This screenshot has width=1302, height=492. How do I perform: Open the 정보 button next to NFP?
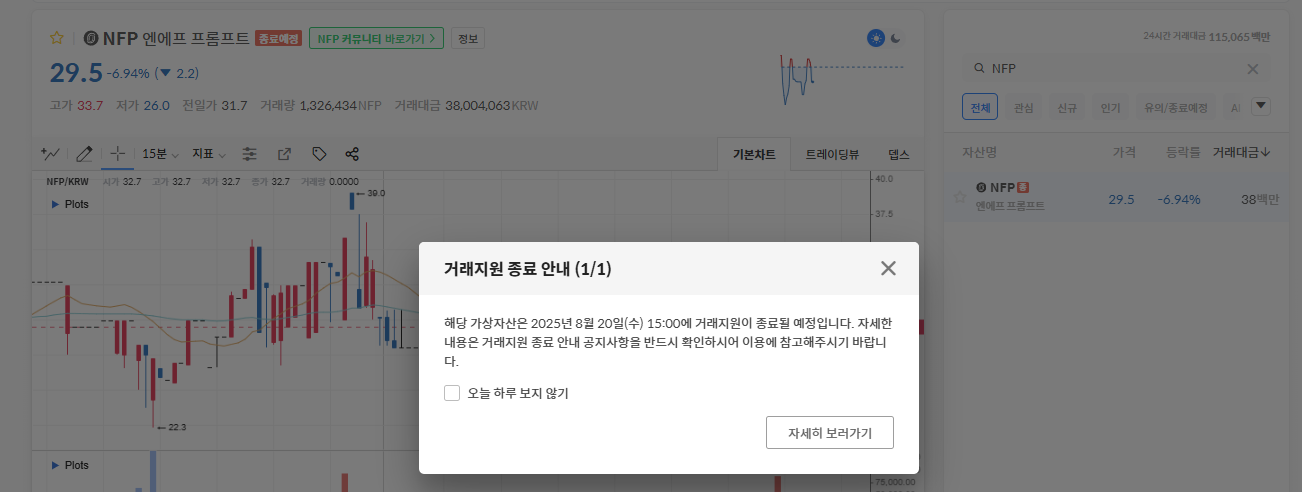click(468, 39)
